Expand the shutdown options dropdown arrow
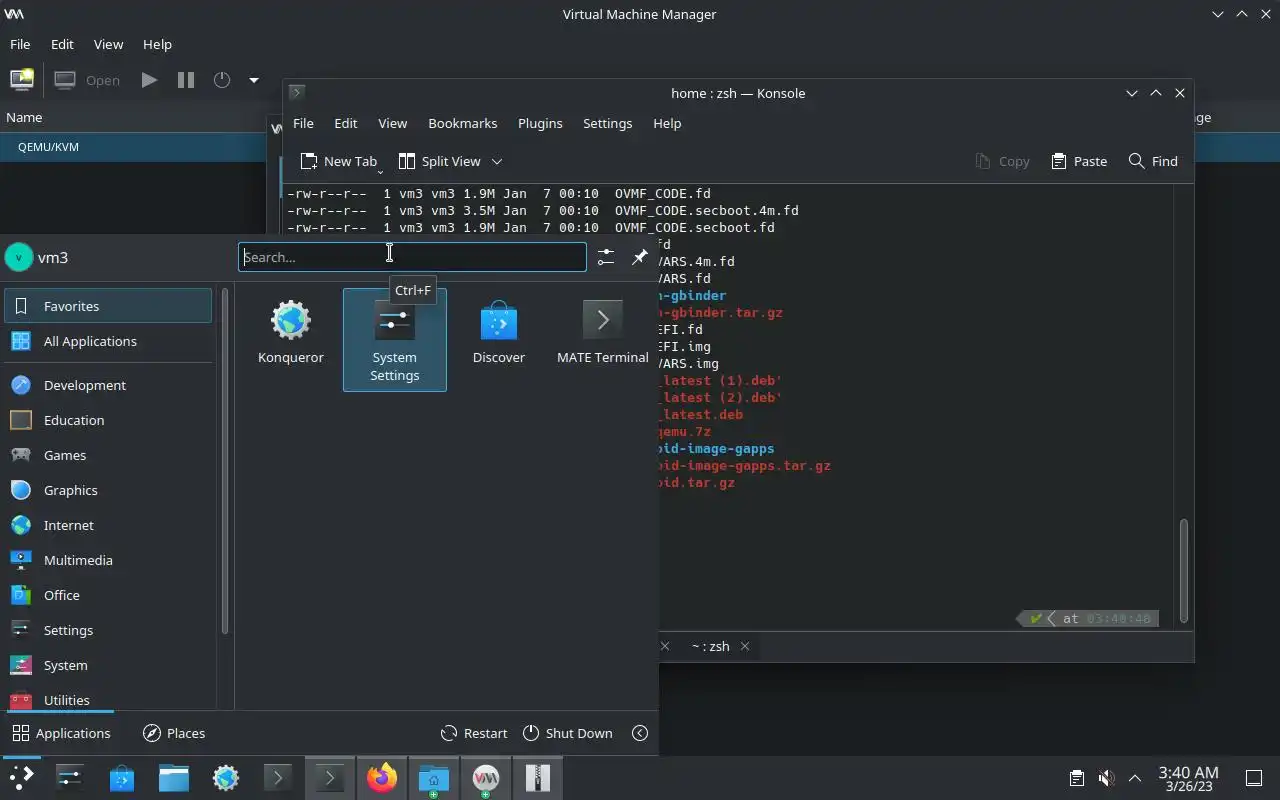This screenshot has height=800, width=1280. (254, 80)
